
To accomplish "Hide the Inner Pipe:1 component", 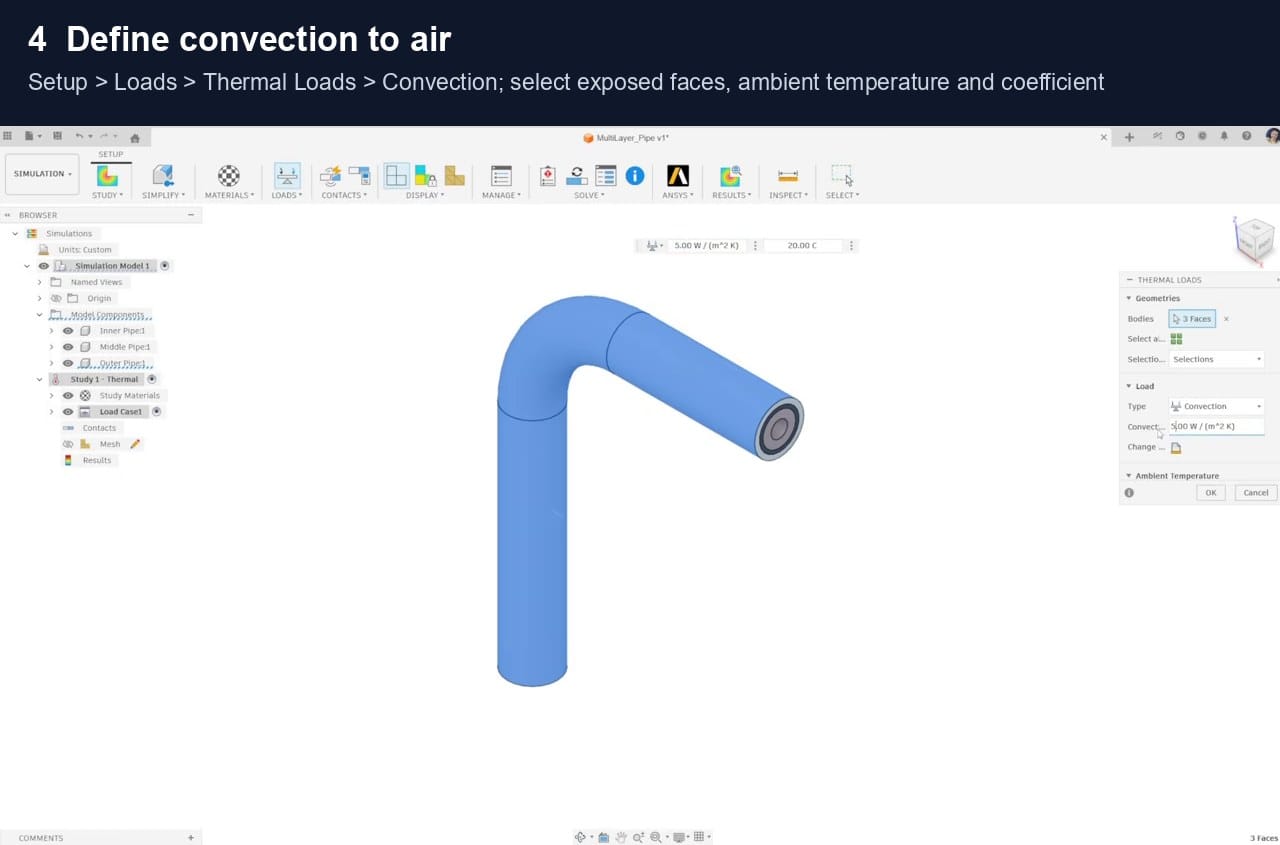I will click(x=68, y=331).
